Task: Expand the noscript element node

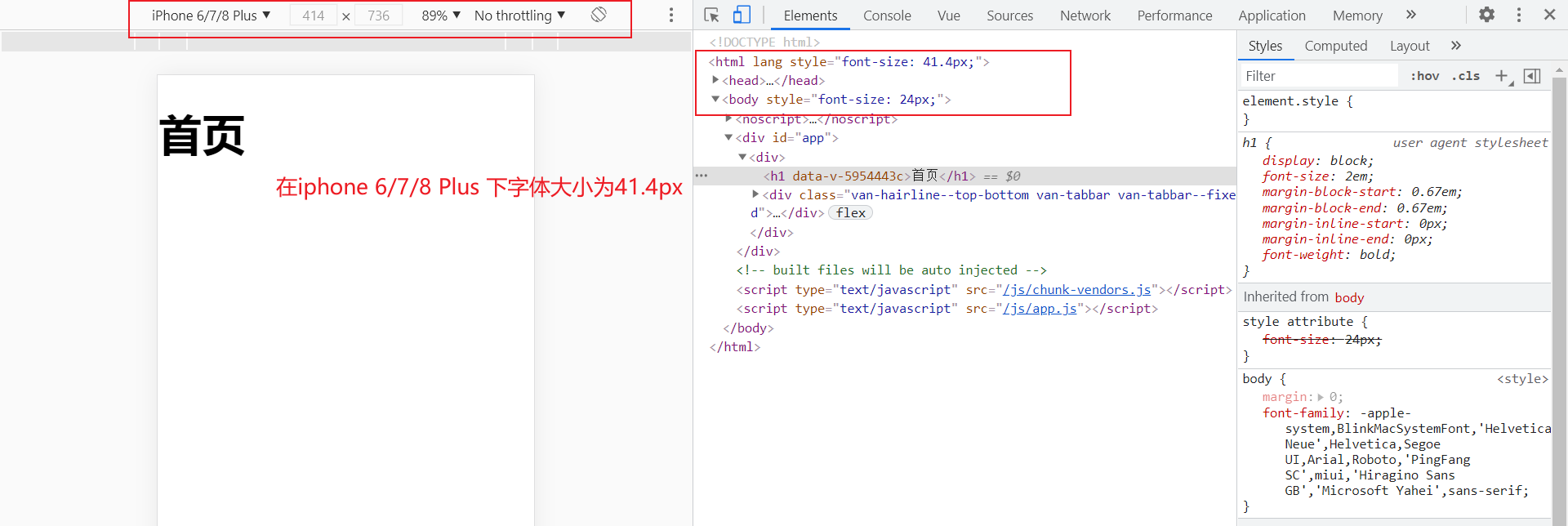Action: [x=728, y=119]
